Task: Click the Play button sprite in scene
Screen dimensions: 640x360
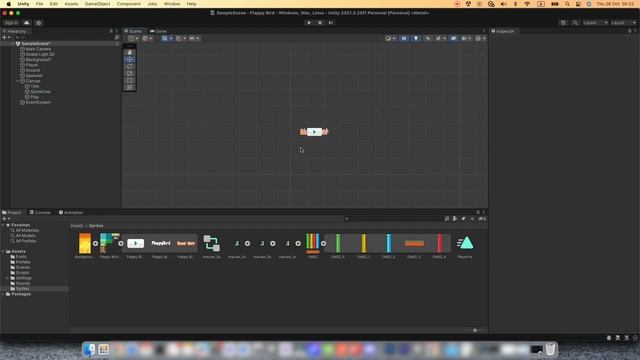Action: 314,132
